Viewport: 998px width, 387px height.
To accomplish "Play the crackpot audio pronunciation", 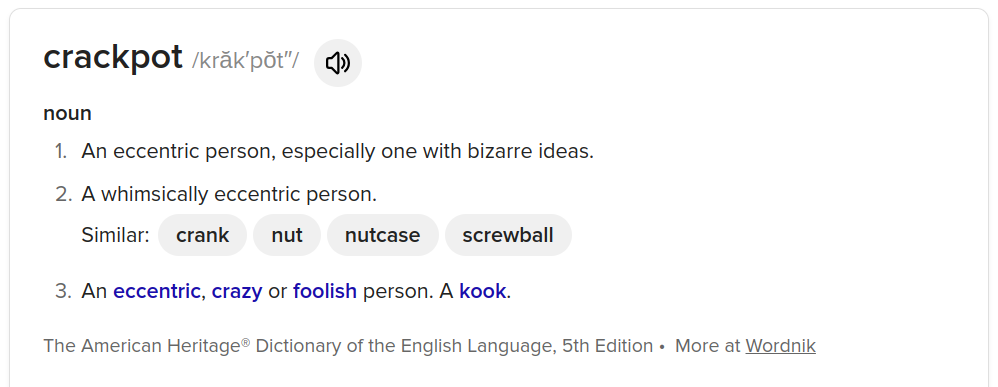I will (x=338, y=63).
